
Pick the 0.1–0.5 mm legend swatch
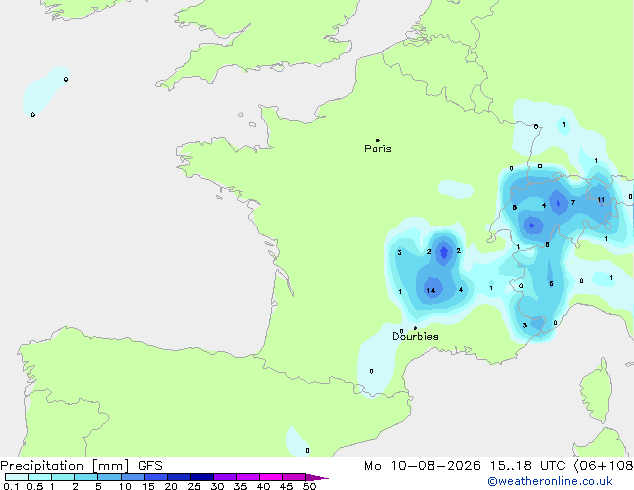coord(17,477)
